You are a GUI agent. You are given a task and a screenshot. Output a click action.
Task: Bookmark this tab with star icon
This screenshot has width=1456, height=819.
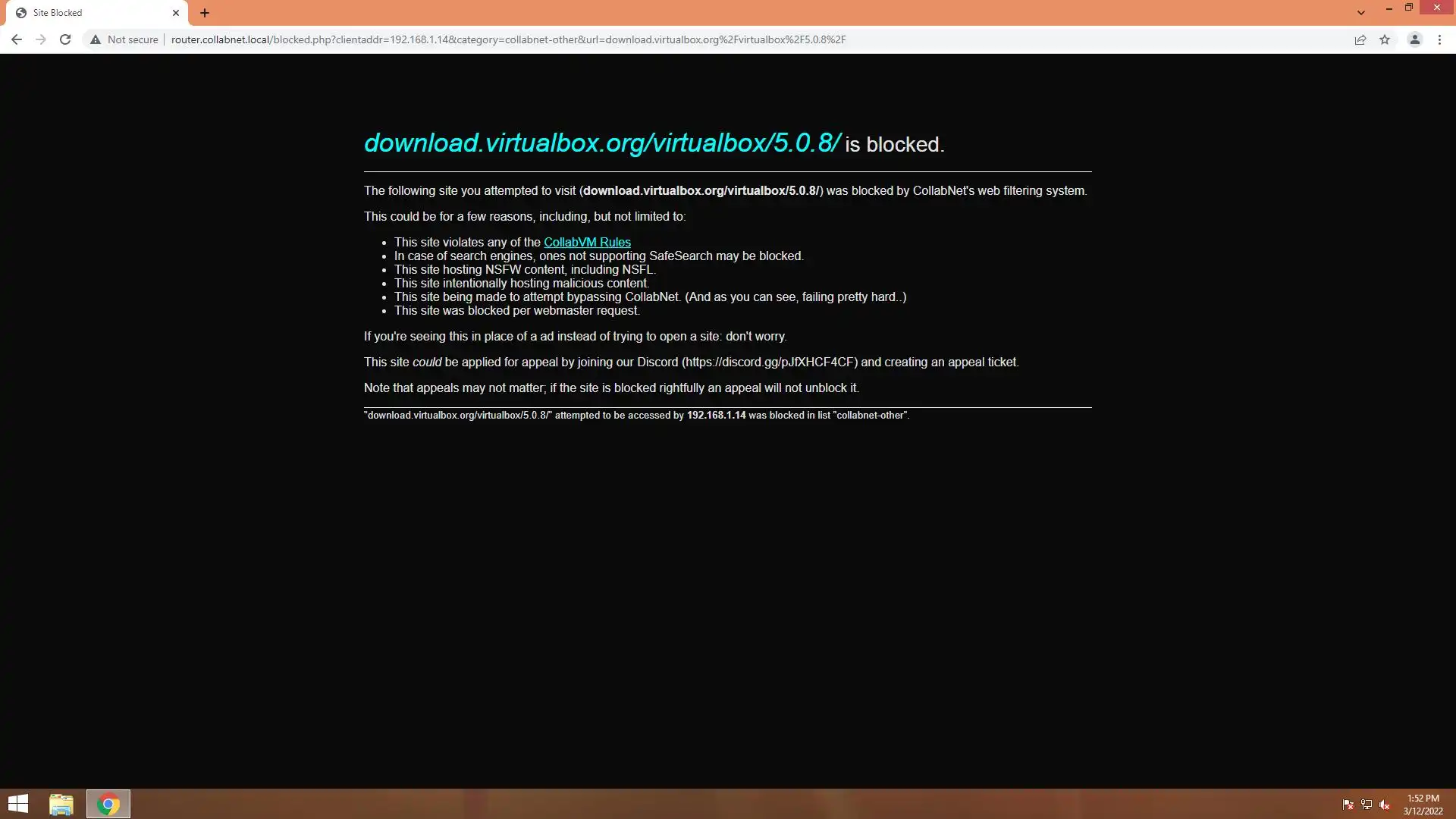pos(1385,39)
